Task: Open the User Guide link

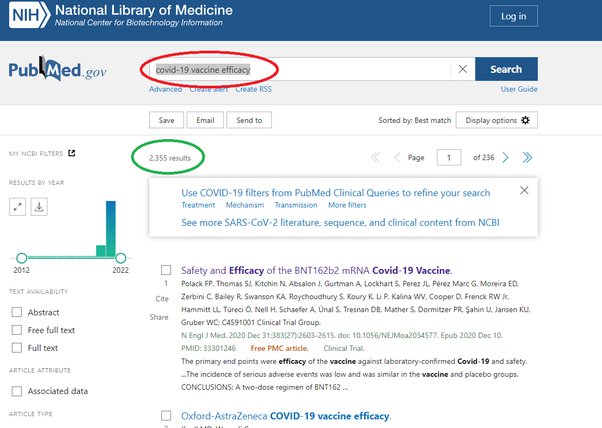Action: click(519, 89)
